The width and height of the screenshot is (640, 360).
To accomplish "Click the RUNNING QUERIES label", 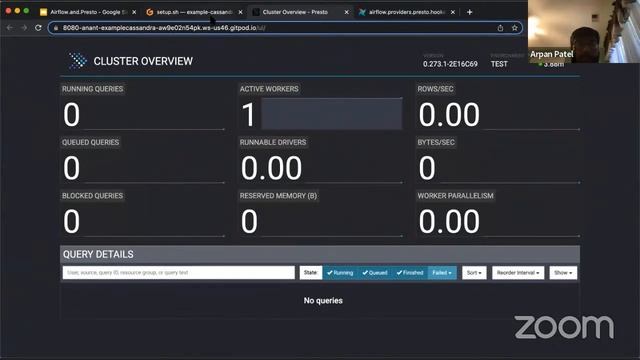I will point(92,89).
